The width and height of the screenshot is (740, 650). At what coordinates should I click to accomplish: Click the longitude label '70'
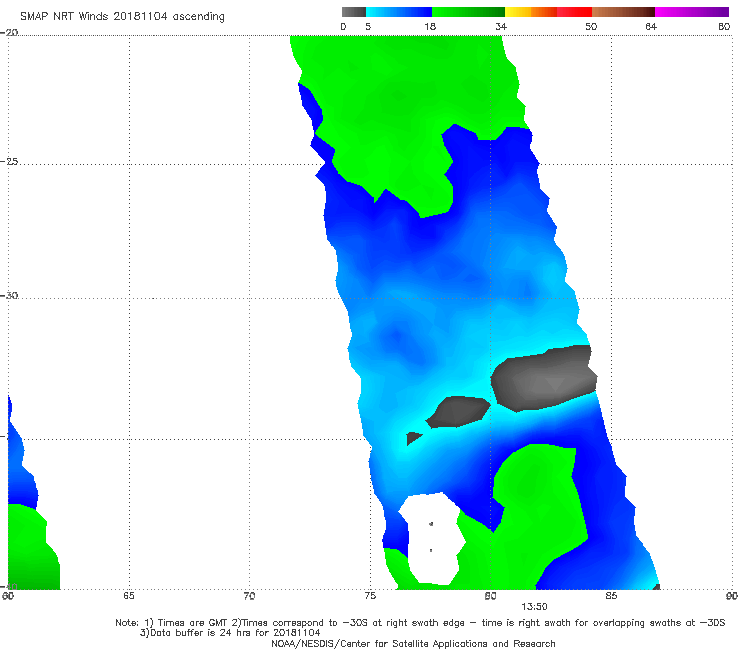coord(249,596)
